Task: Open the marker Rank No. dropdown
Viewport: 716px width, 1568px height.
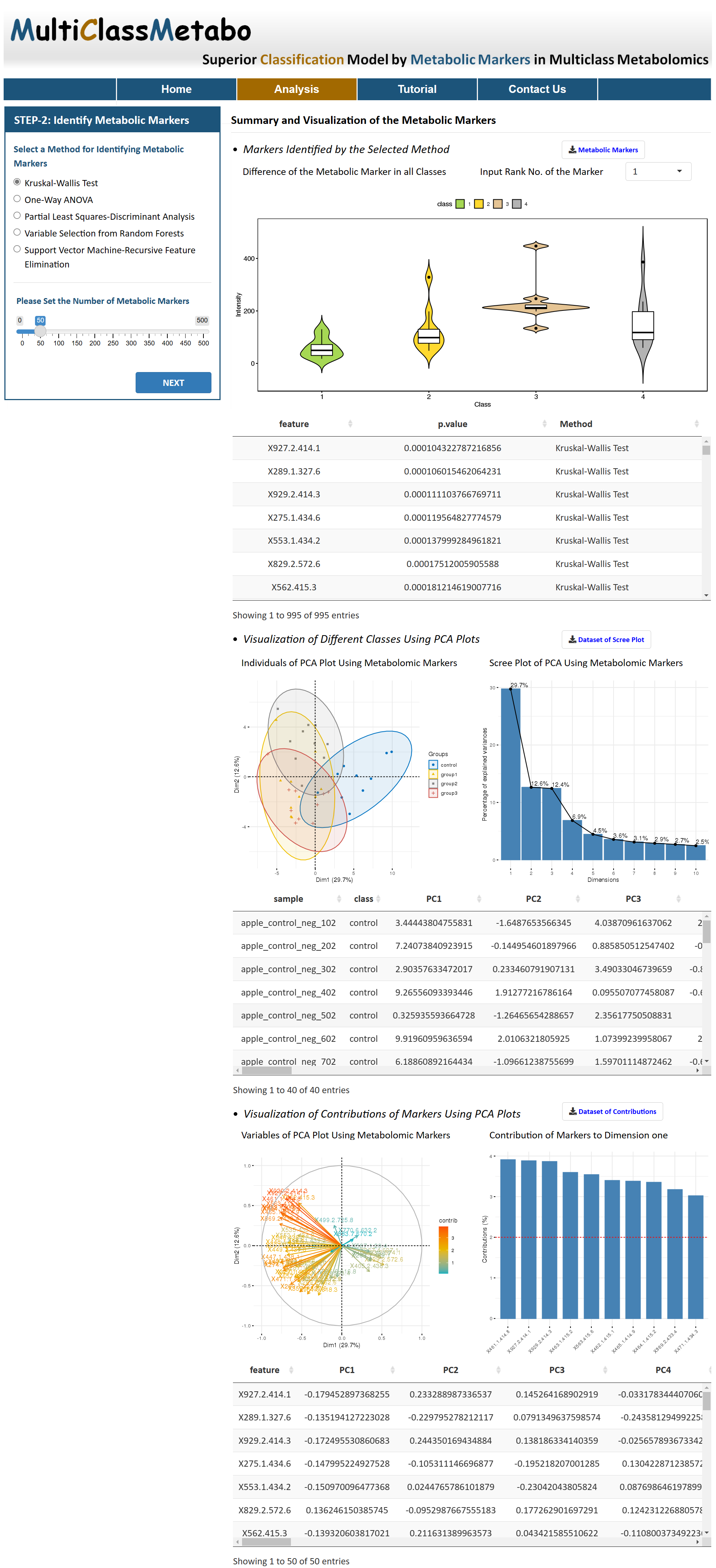Action: pyautogui.click(x=658, y=172)
